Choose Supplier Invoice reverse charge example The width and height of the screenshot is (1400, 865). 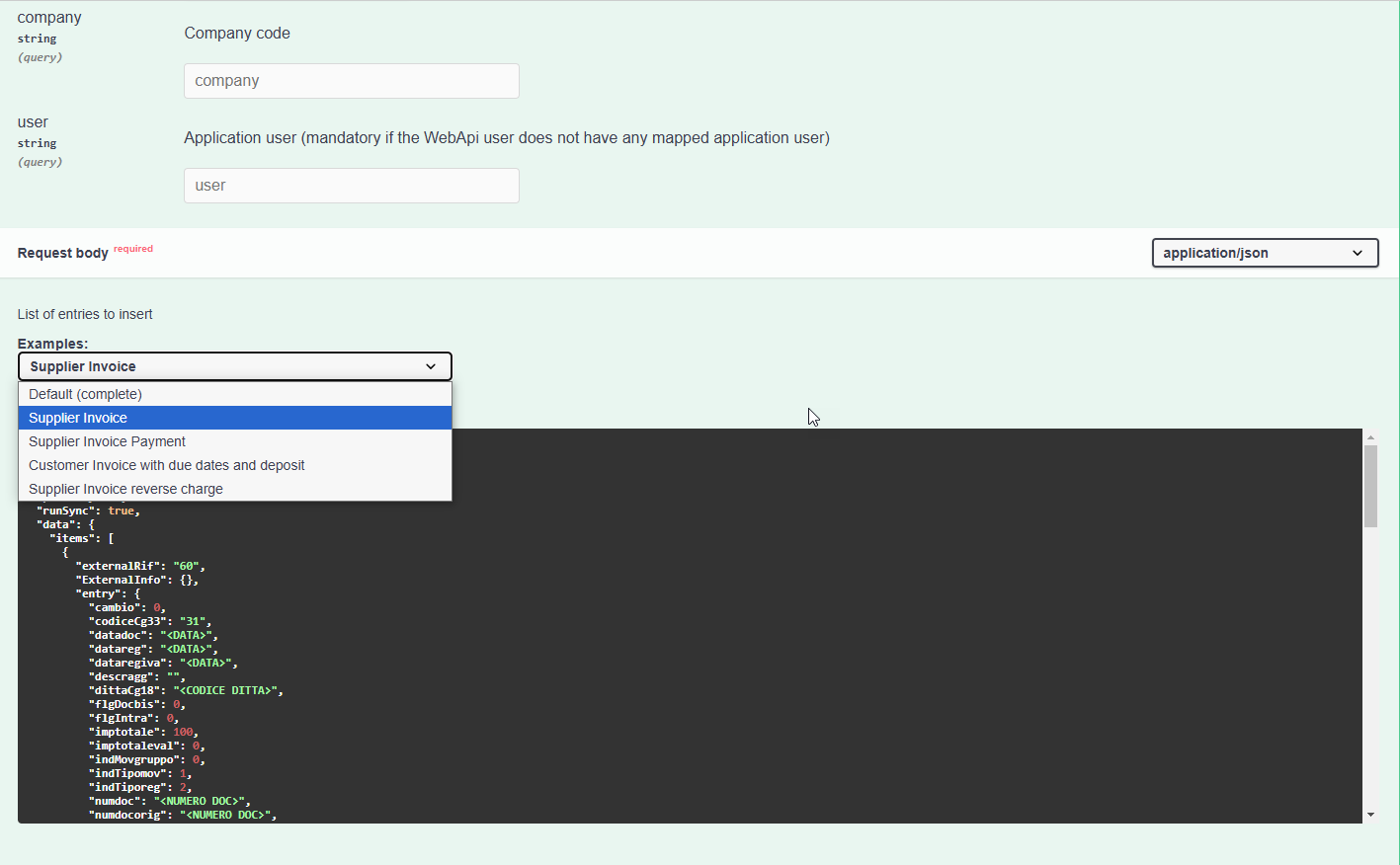point(125,489)
